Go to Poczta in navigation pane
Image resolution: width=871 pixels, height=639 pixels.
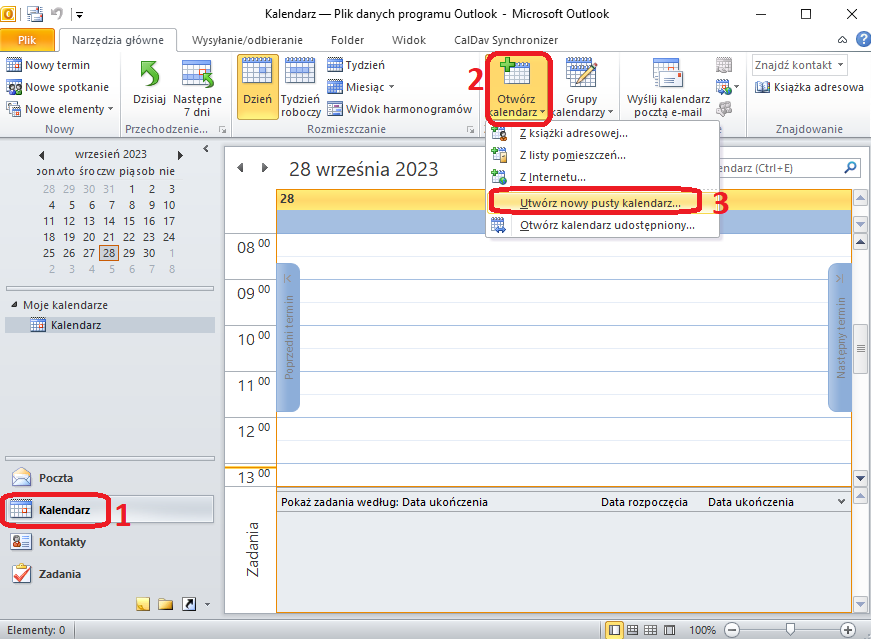tap(56, 478)
